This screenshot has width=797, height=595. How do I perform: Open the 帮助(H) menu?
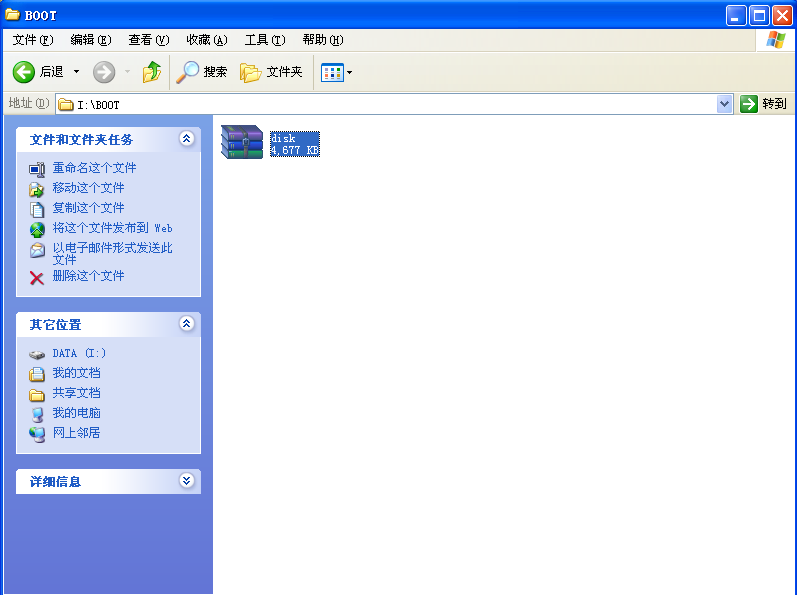click(323, 40)
